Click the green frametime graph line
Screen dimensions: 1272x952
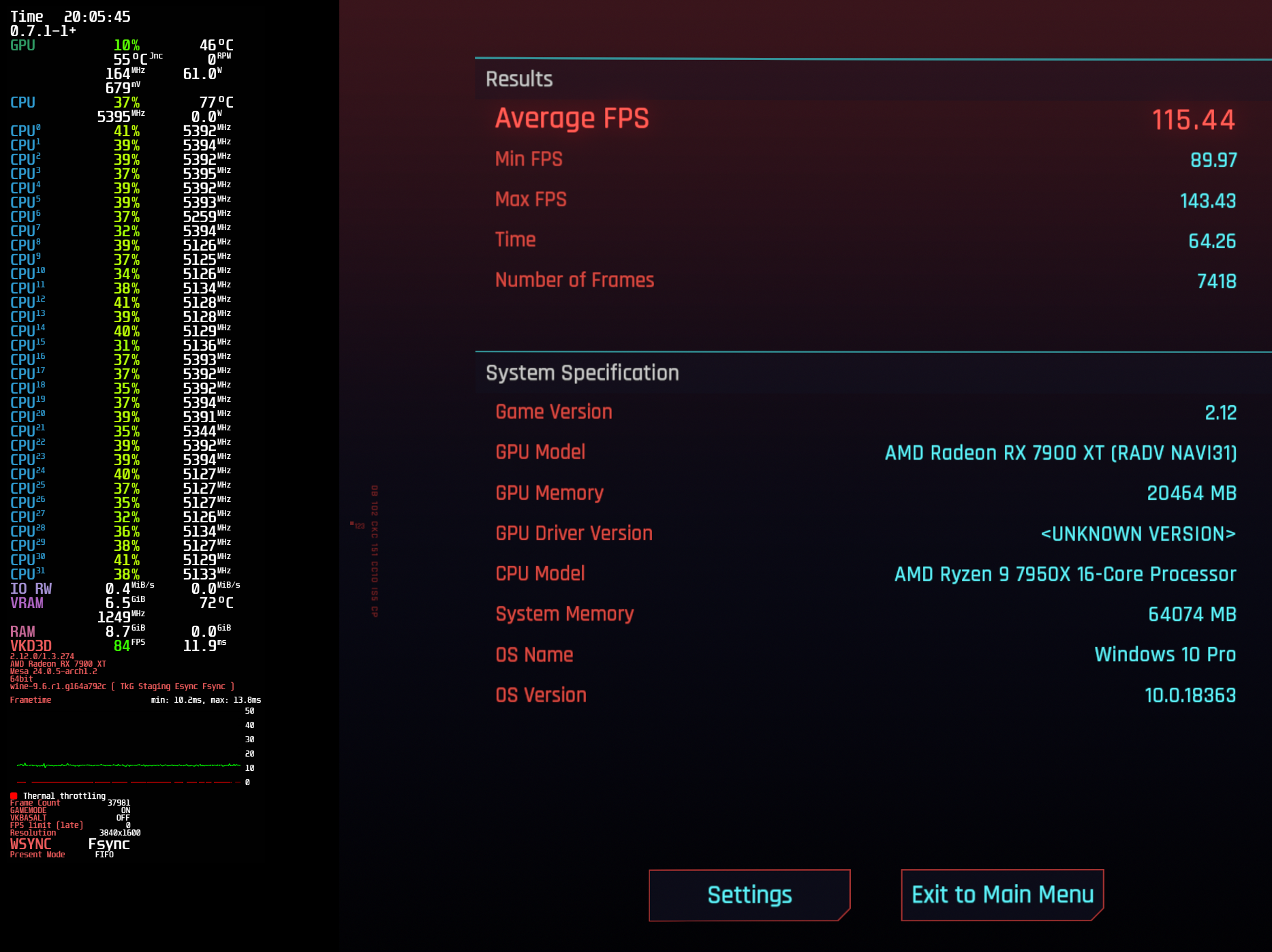point(128,765)
